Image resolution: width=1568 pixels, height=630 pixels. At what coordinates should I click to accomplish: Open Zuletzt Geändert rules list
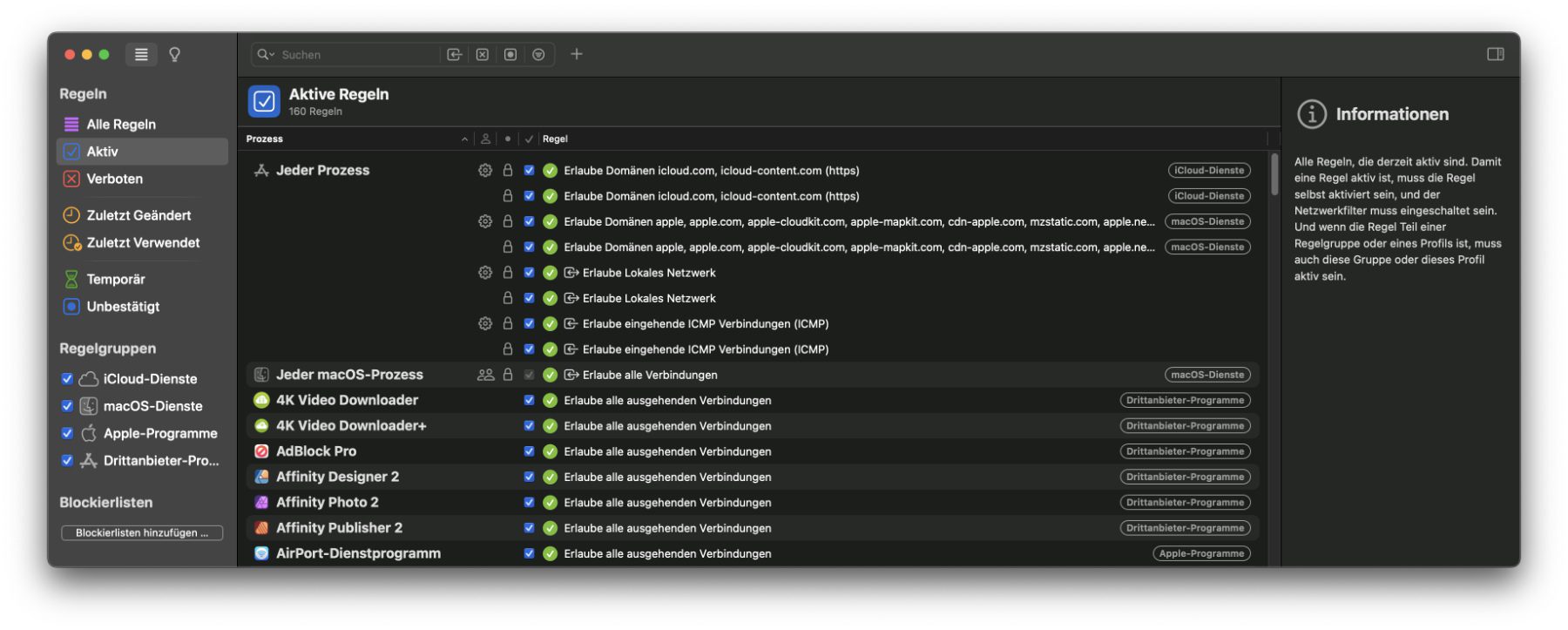pos(139,215)
